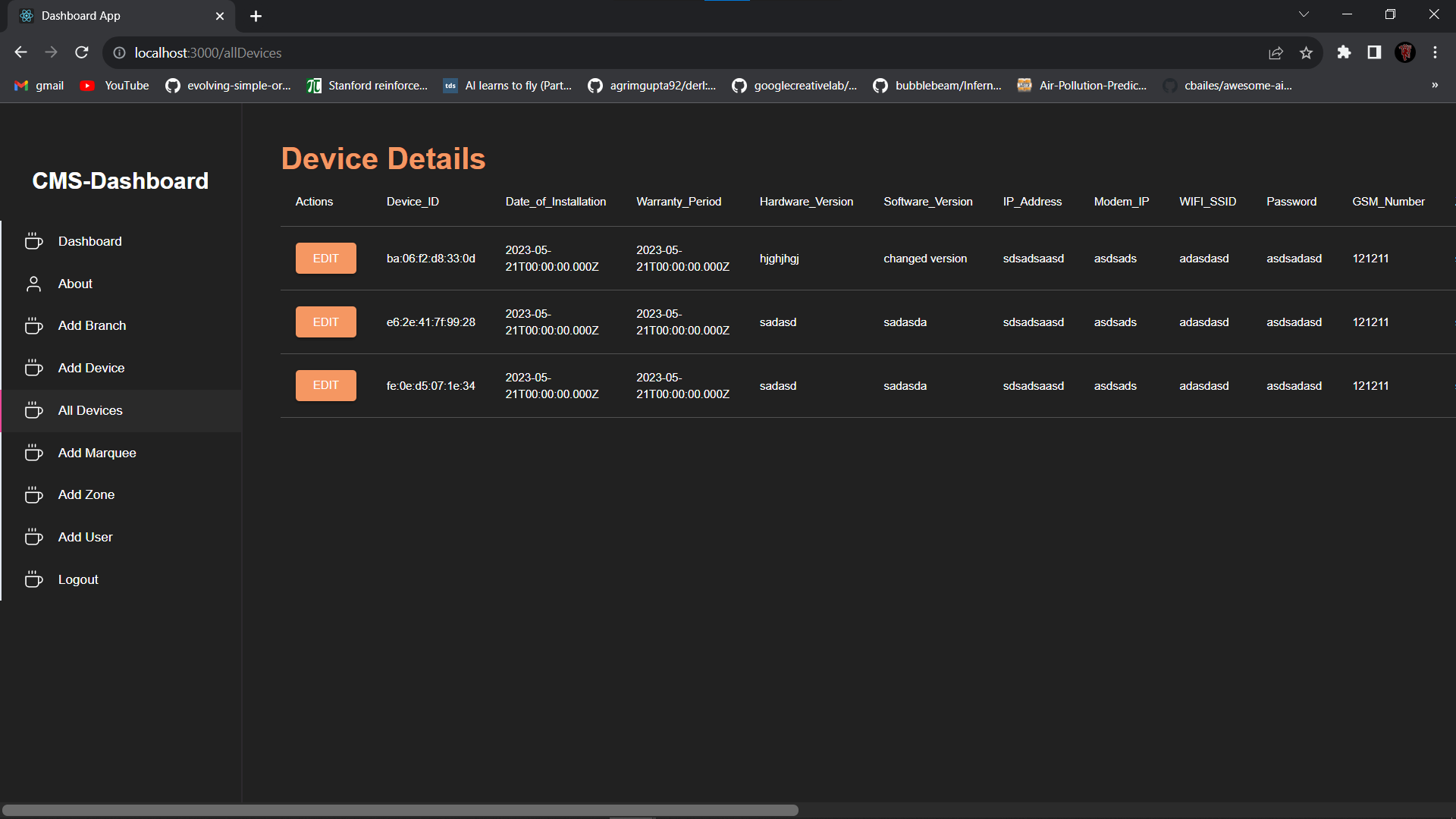Reload the current page
This screenshot has height=819, width=1456.
[x=81, y=52]
